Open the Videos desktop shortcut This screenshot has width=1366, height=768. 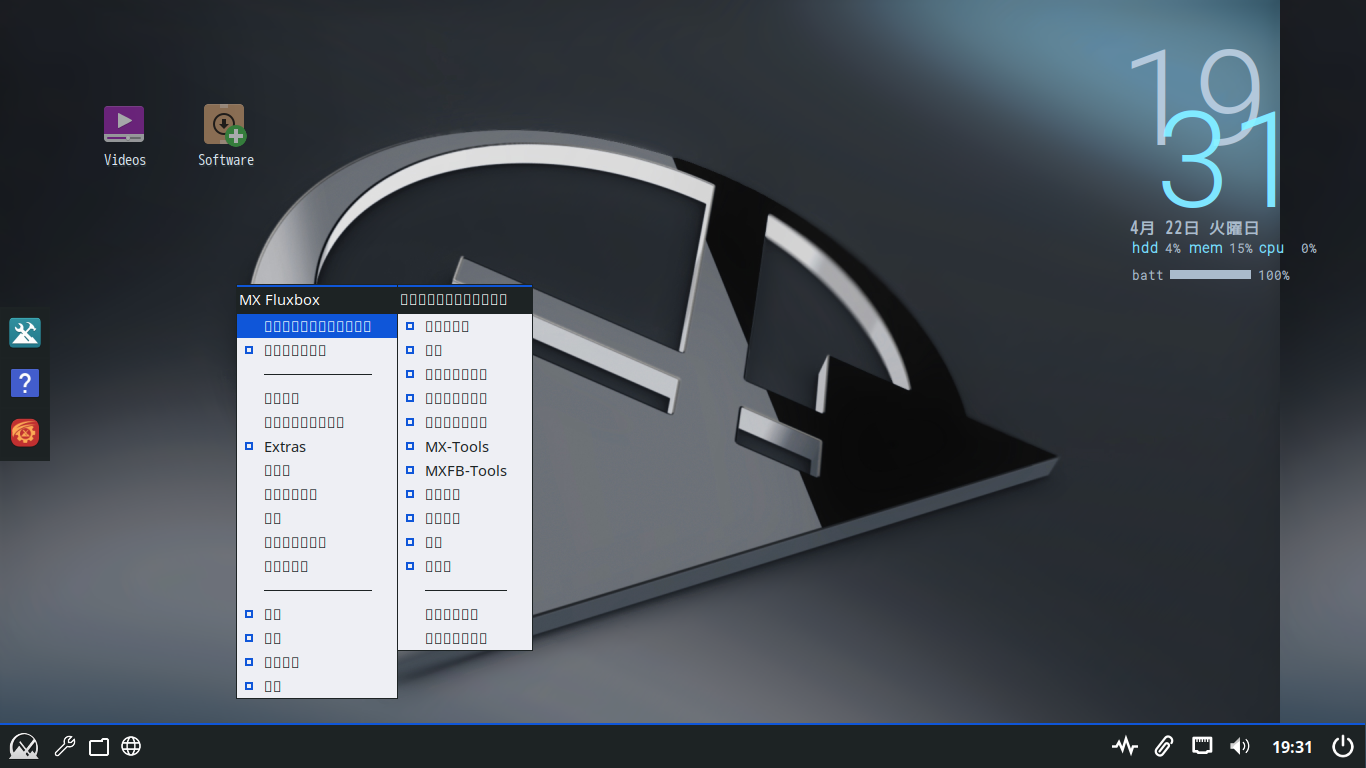[124, 126]
